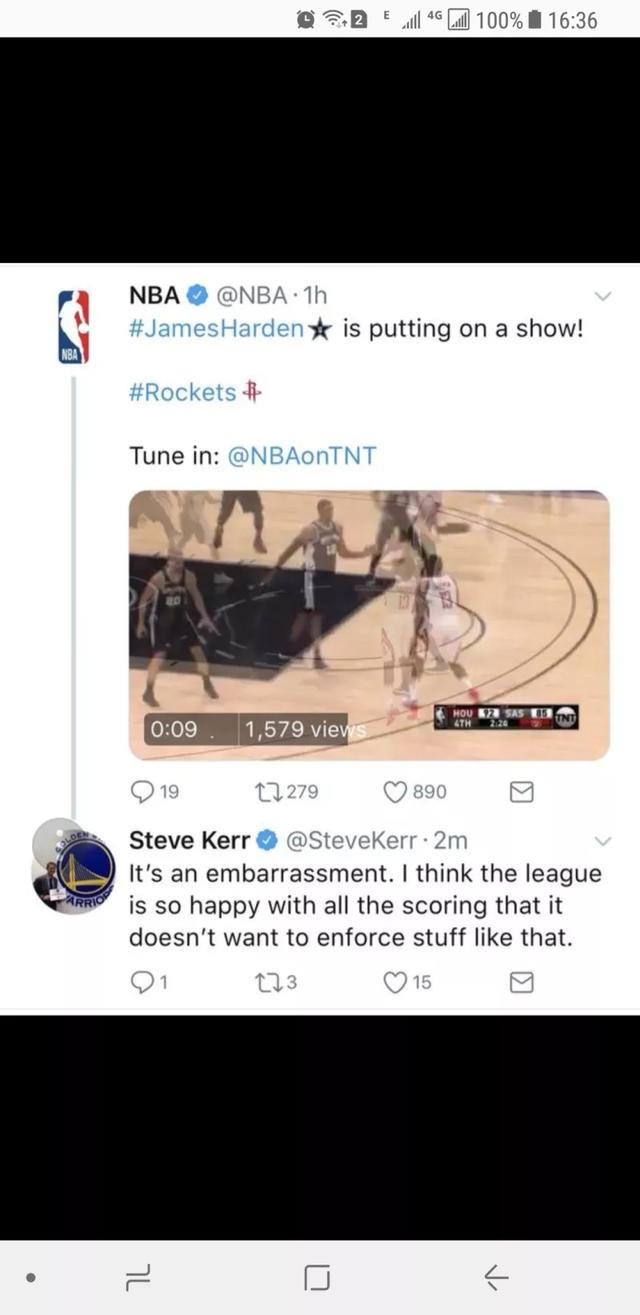This screenshot has height=1315, width=640.
Task: Send Steve Kerr's tweet via message
Action: [x=521, y=983]
